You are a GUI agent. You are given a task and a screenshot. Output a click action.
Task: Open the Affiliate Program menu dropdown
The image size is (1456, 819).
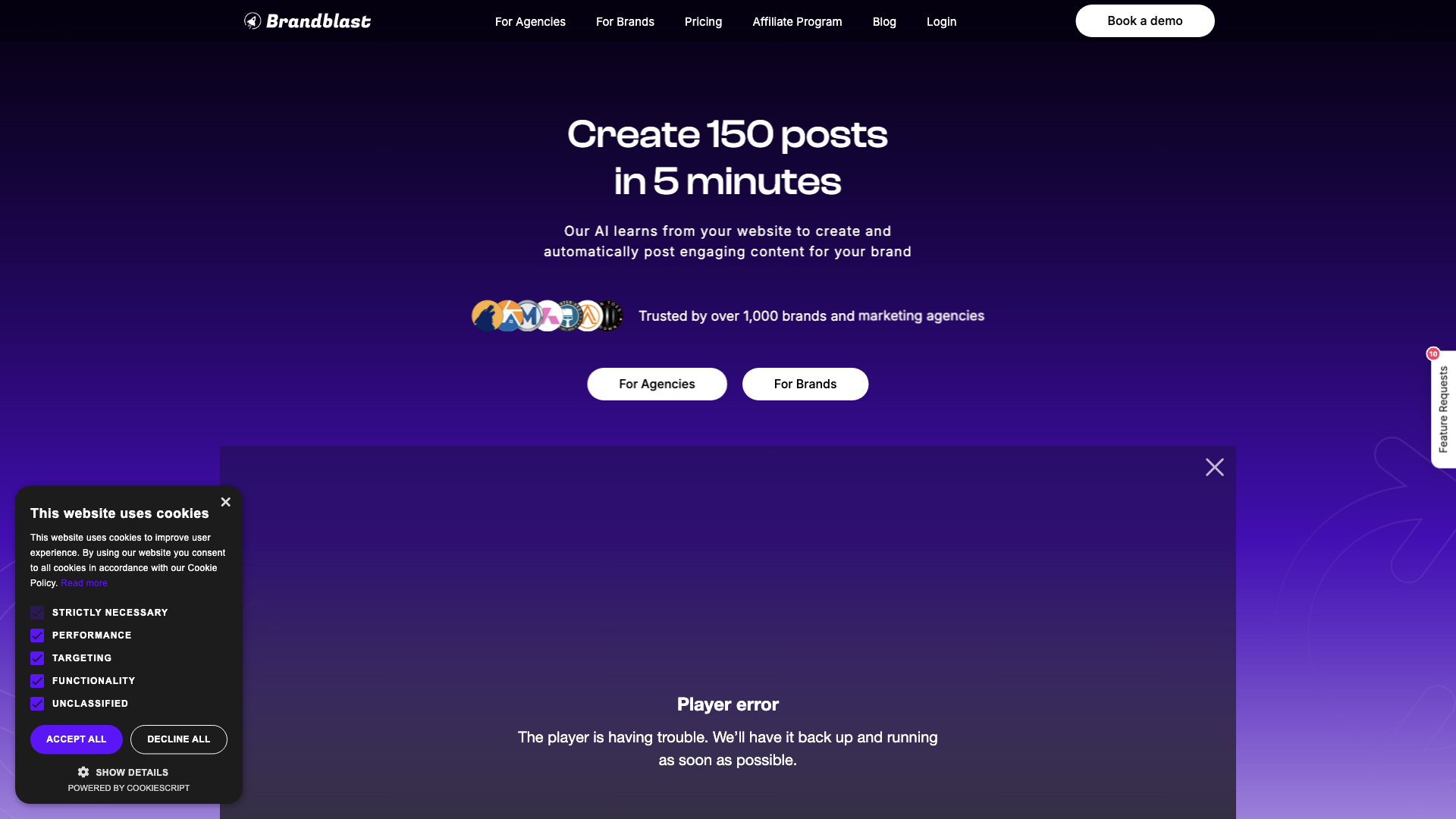tap(797, 22)
